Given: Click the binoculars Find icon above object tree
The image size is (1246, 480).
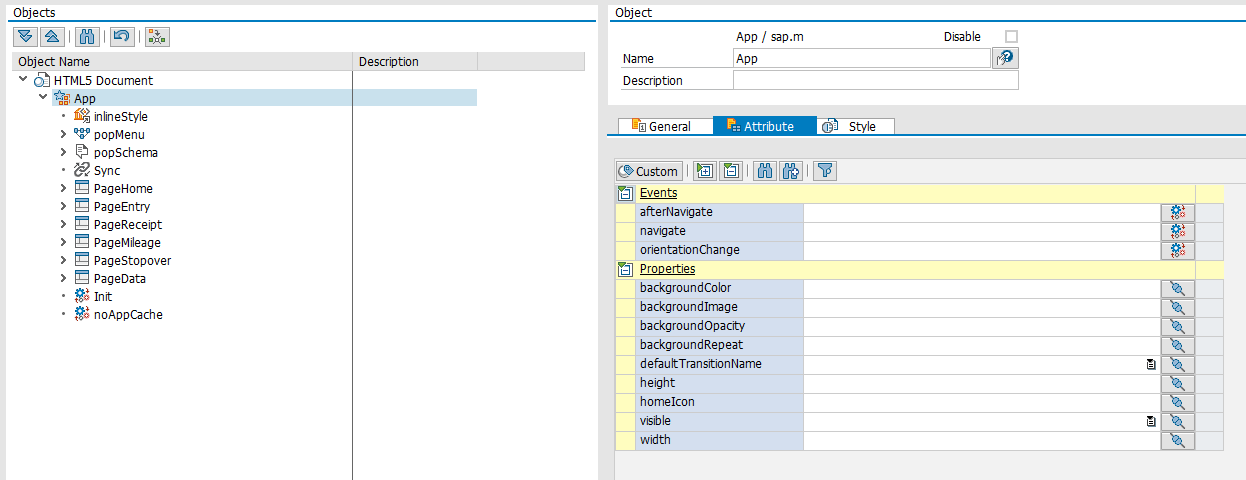Looking at the screenshot, I should point(87,36).
